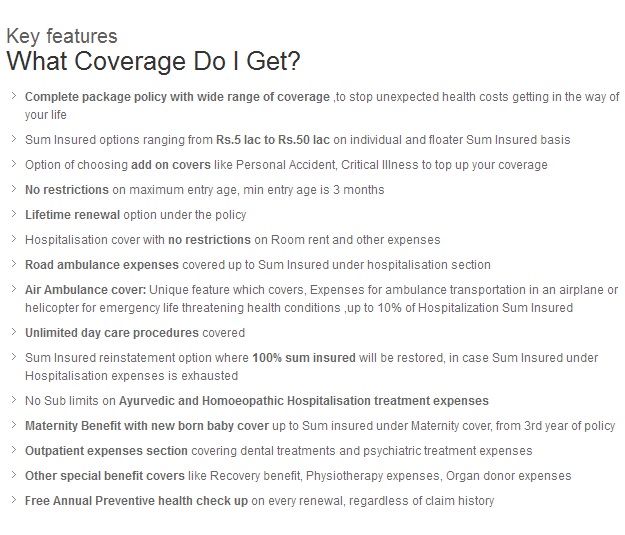Click the What Coverage Do I Get heading
Screen dimensions: 625x535
coord(153,61)
